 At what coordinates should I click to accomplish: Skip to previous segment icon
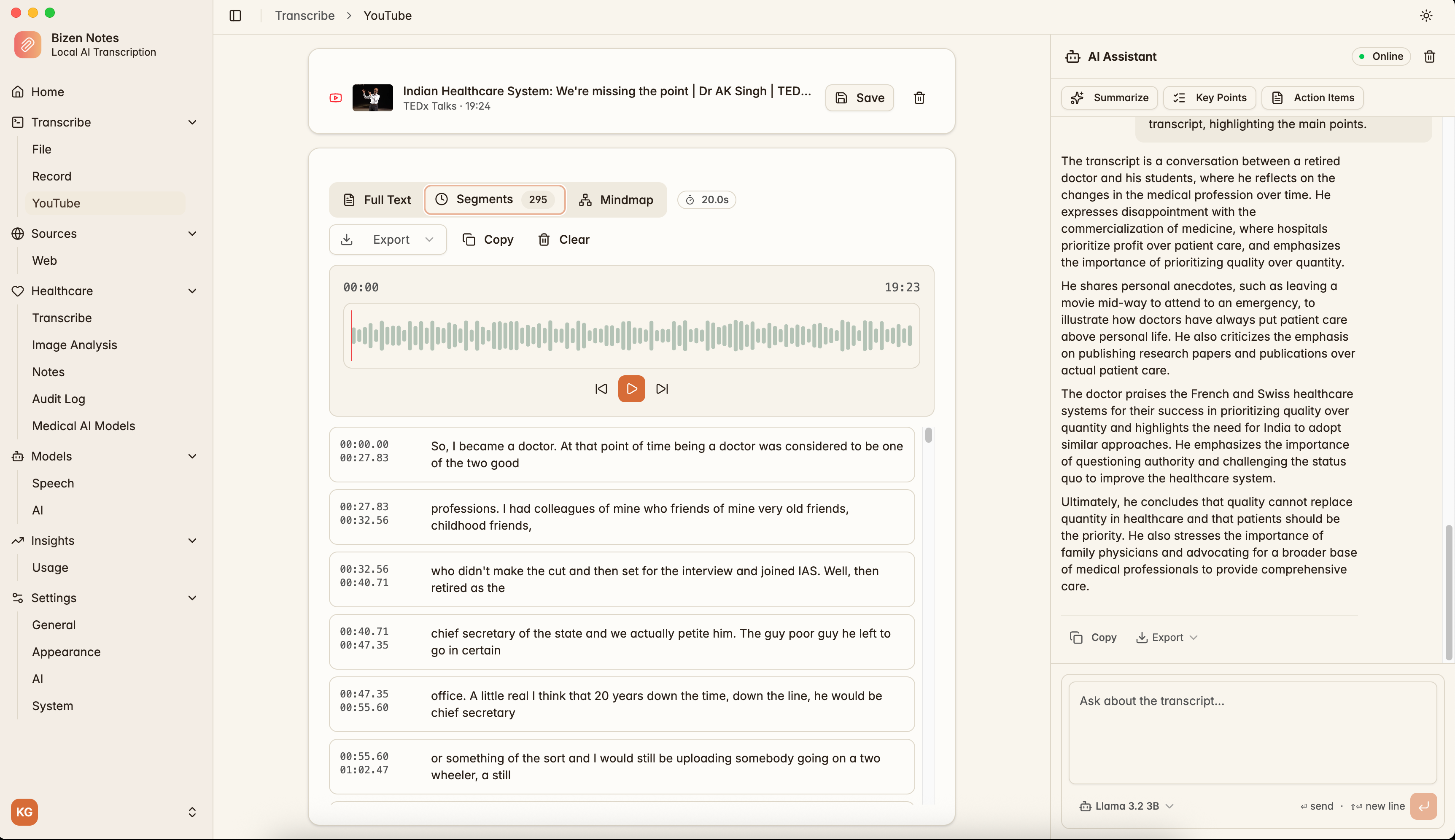601,389
